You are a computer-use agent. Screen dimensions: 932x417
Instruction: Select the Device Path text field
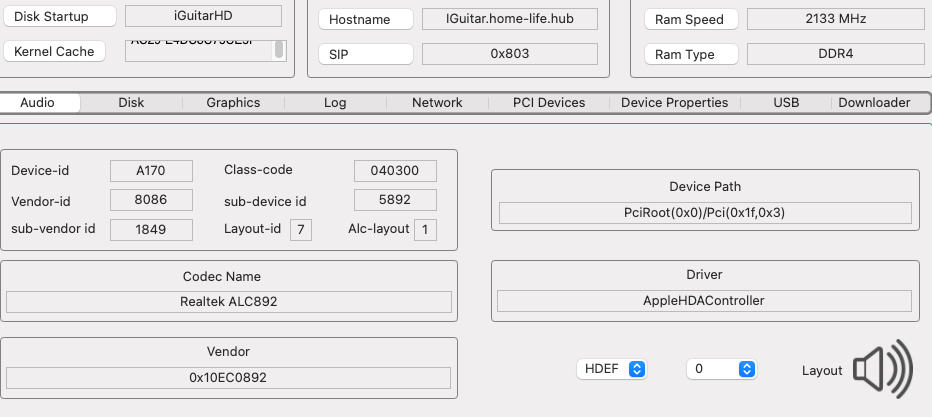click(705, 213)
